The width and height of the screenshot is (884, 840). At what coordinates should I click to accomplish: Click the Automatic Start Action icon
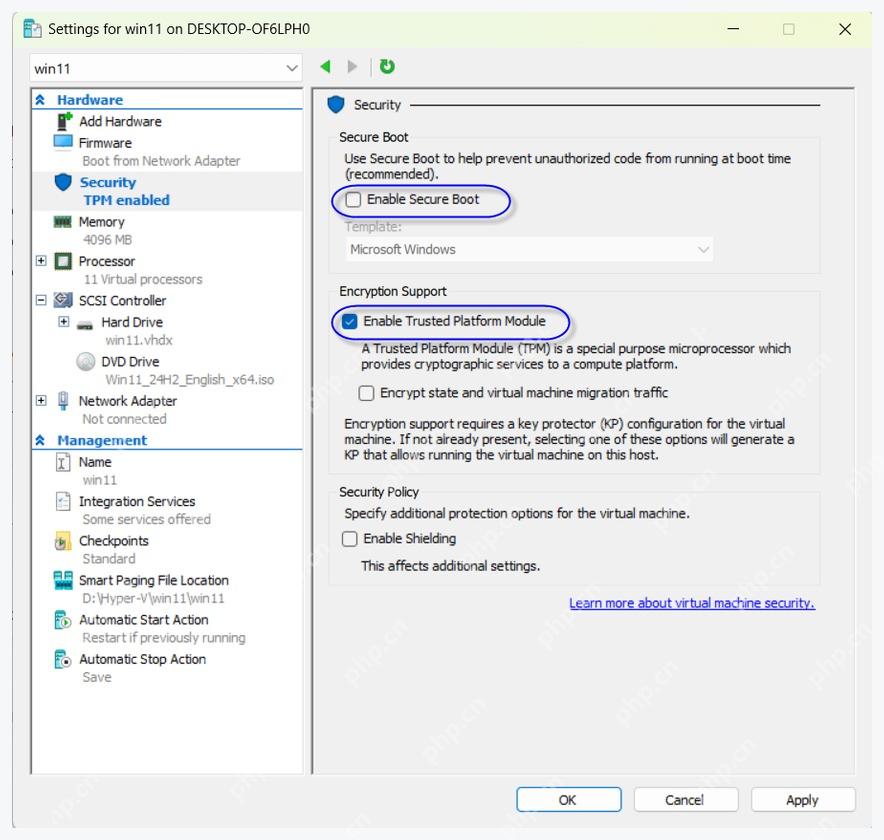click(63, 620)
